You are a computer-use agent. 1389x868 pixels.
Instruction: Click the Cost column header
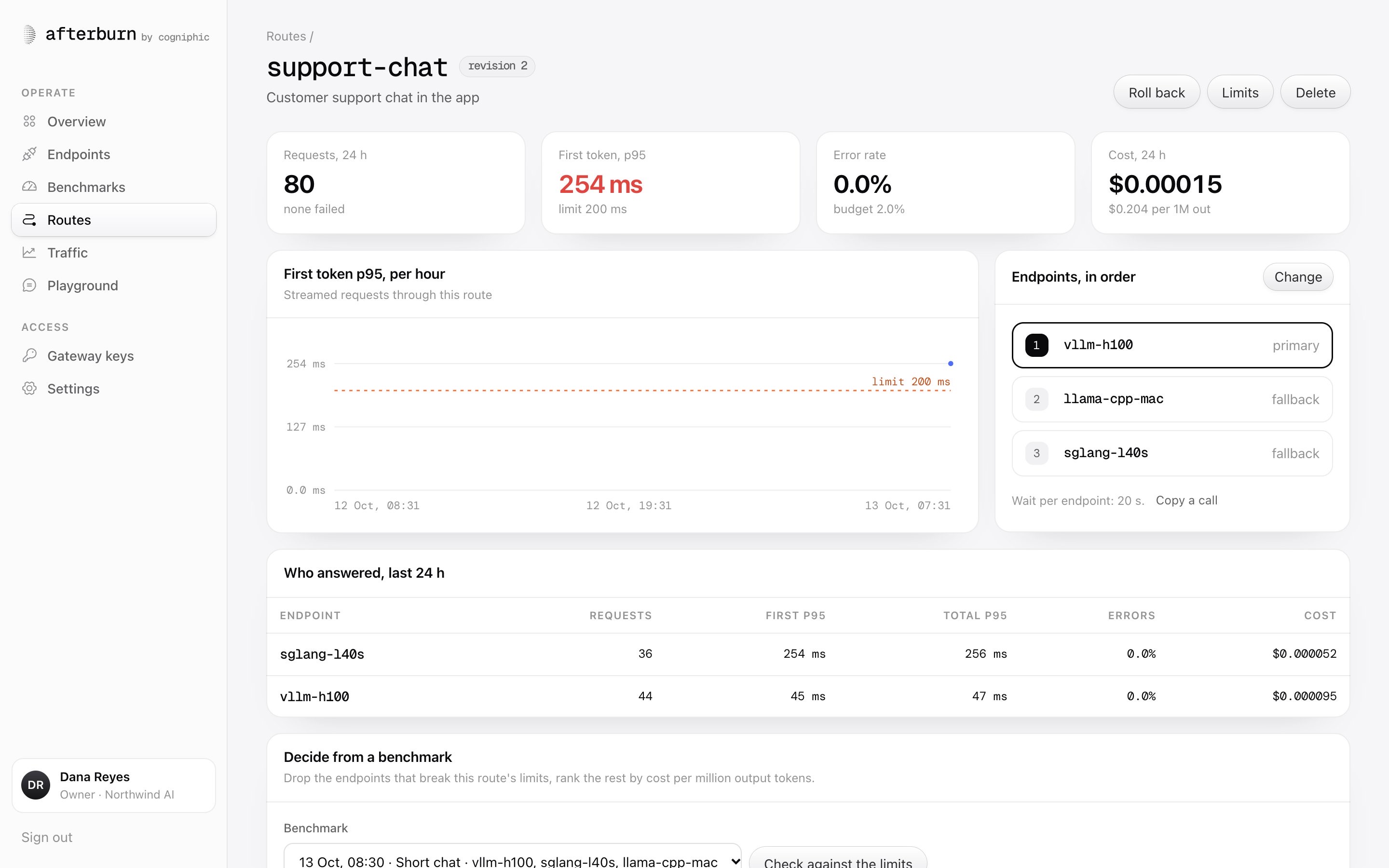click(1320, 615)
